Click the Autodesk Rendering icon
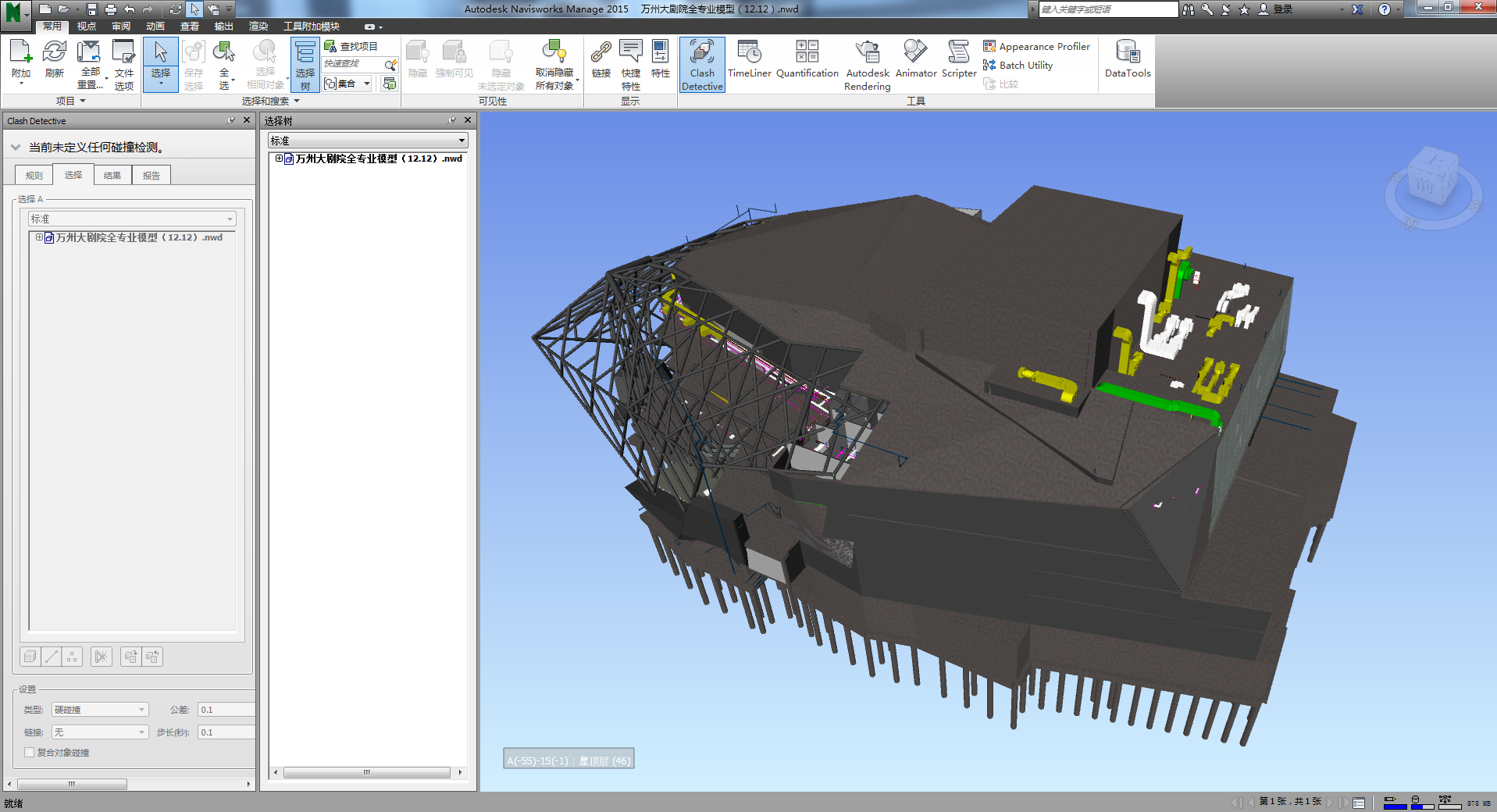This screenshot has height=812, width=1497. point(867,65)
